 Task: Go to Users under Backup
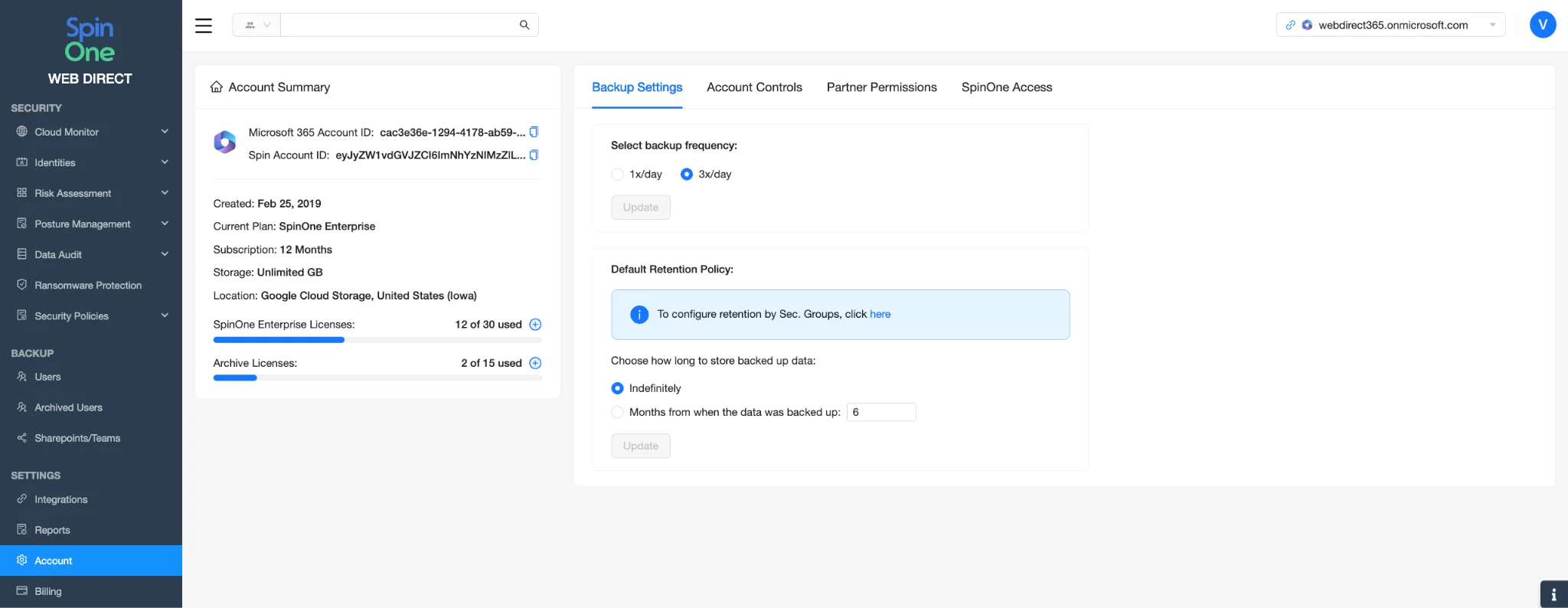pos(91,377)
